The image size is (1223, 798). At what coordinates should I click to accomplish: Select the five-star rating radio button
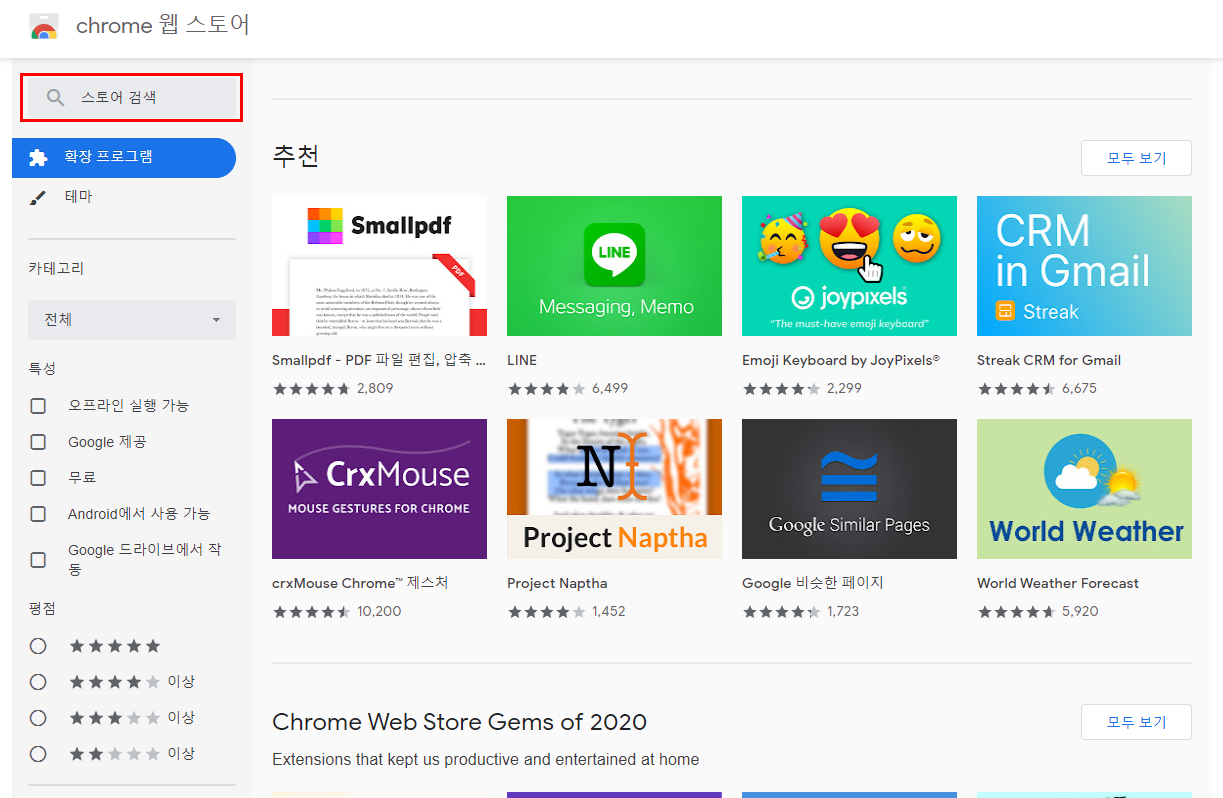coord(38,646)
